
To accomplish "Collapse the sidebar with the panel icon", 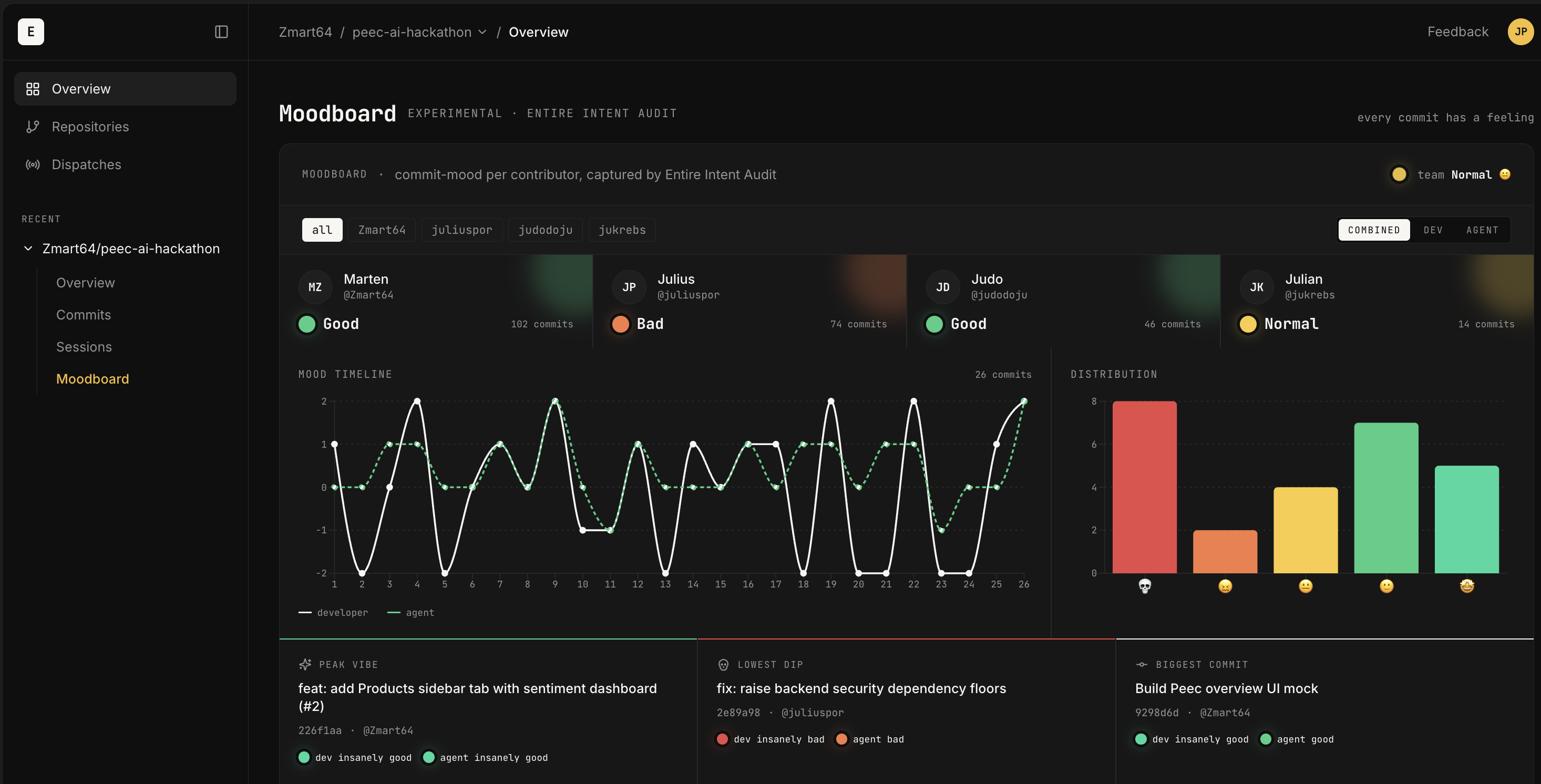I will coord(221,32).
